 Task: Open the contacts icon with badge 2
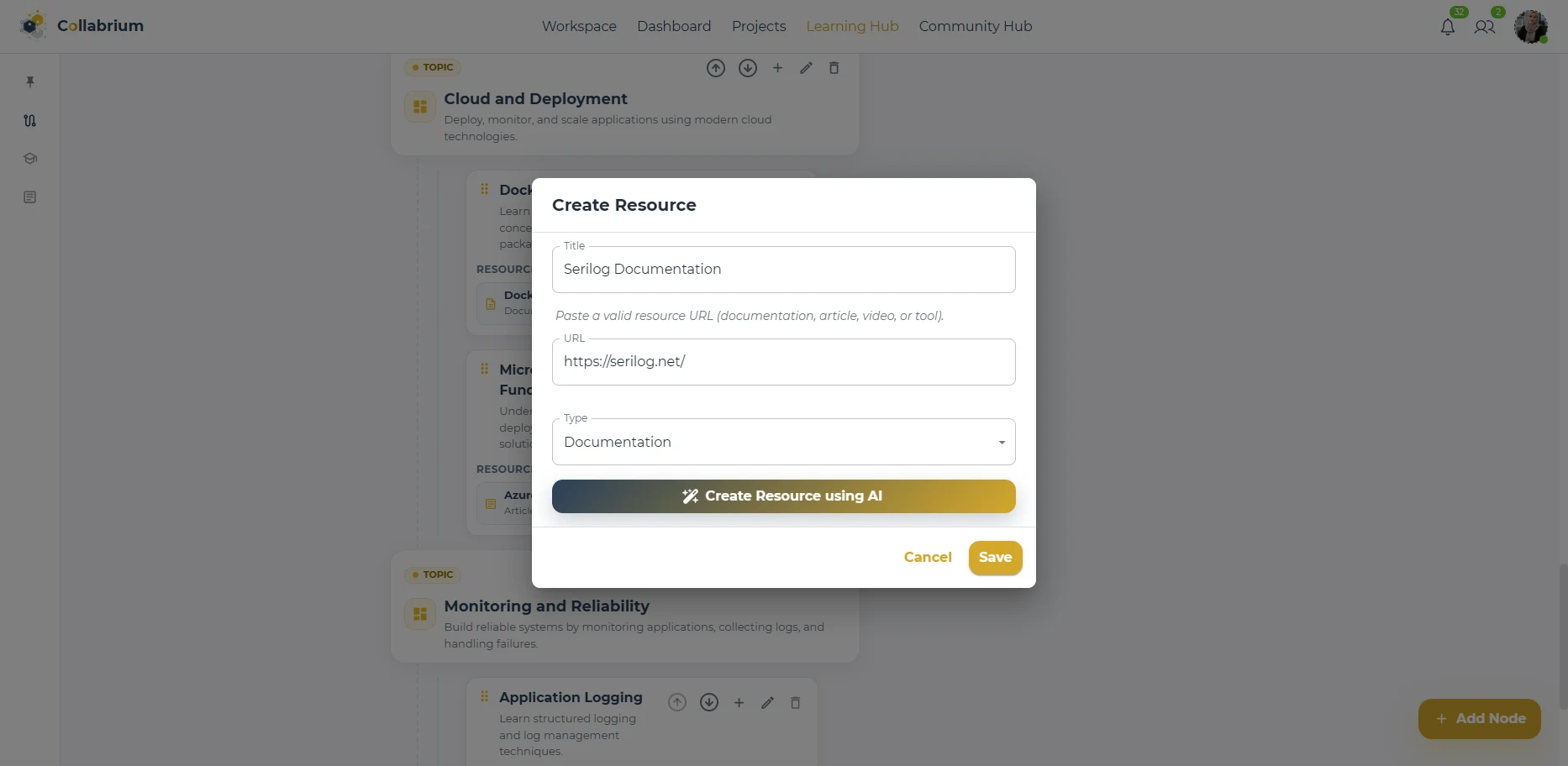pyautogui.click(x=1485, y=27)
